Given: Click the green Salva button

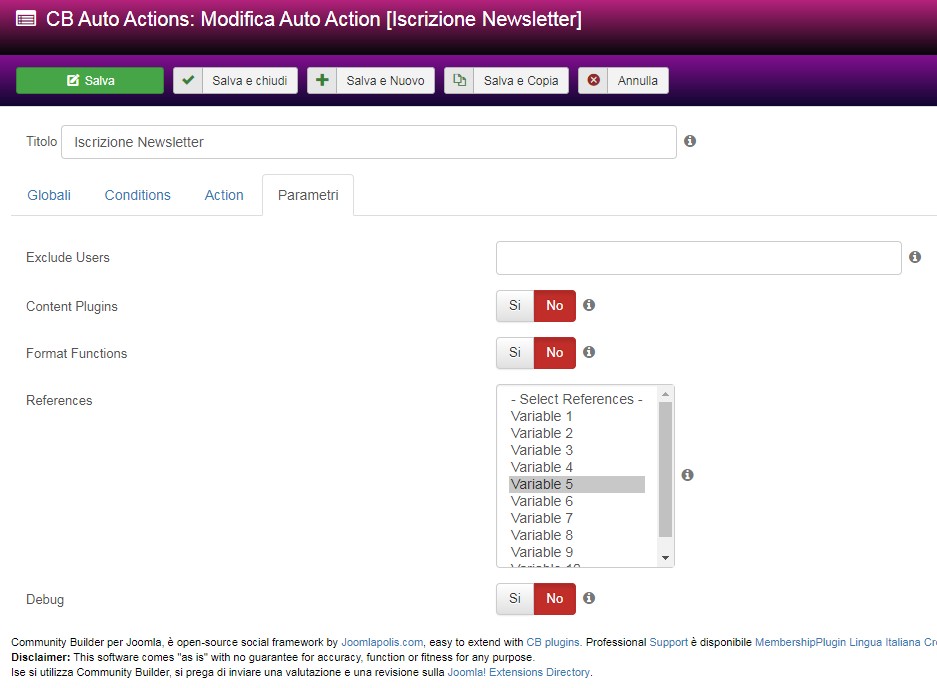Looking at the screenshot, I should click(90, 81).
